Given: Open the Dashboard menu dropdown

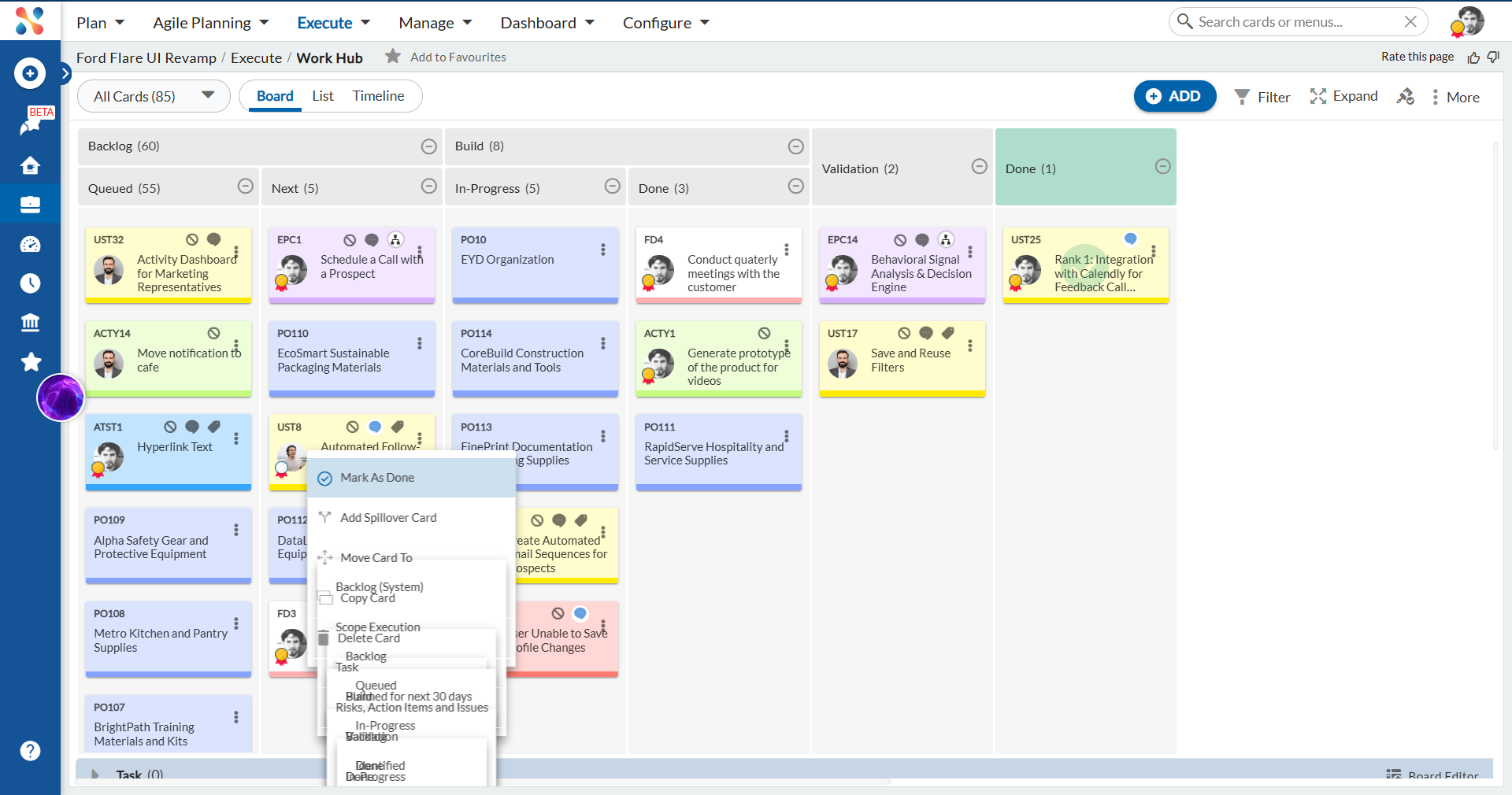Looking at the screenshot, I should [x=548, y=23].
